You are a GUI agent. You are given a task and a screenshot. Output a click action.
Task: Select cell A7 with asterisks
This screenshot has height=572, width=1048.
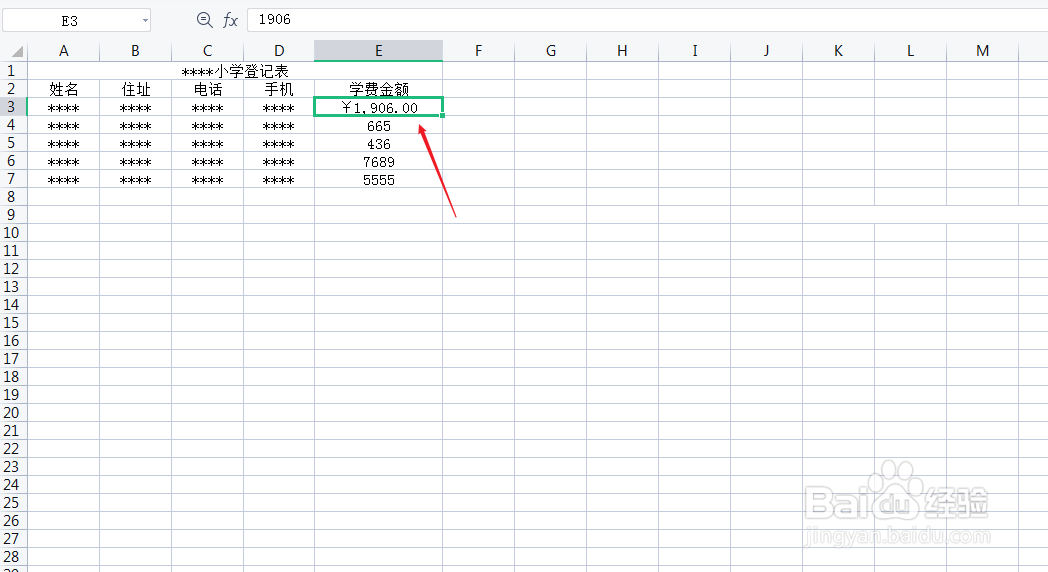tap(63, 180)
